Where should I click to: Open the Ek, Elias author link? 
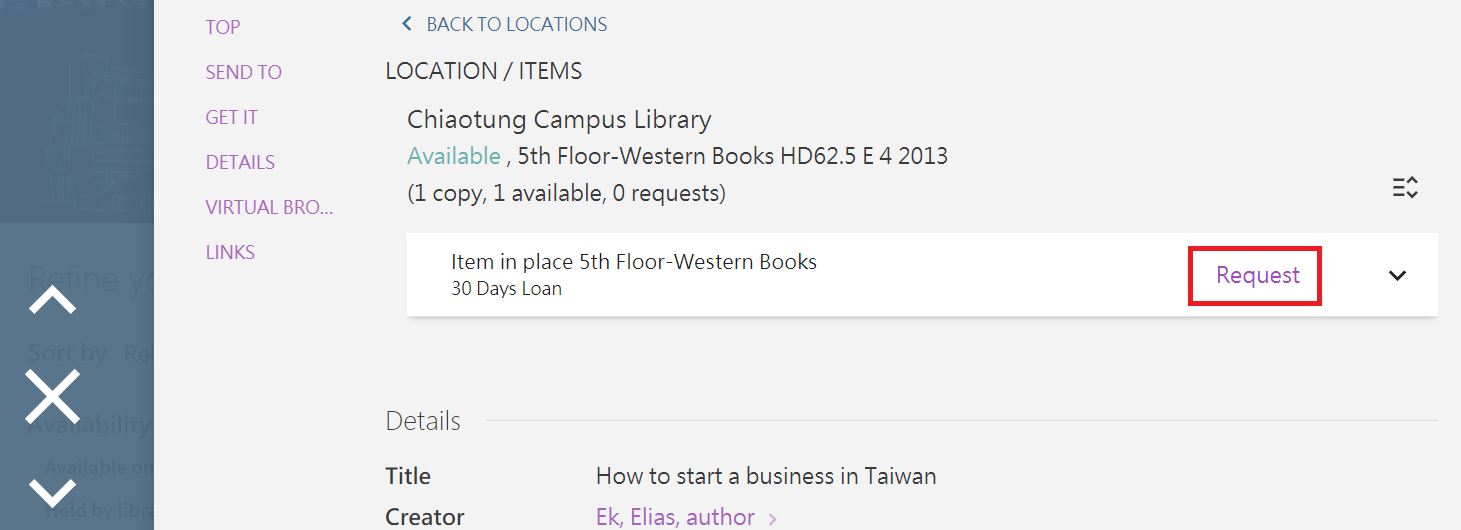point(675,517)
